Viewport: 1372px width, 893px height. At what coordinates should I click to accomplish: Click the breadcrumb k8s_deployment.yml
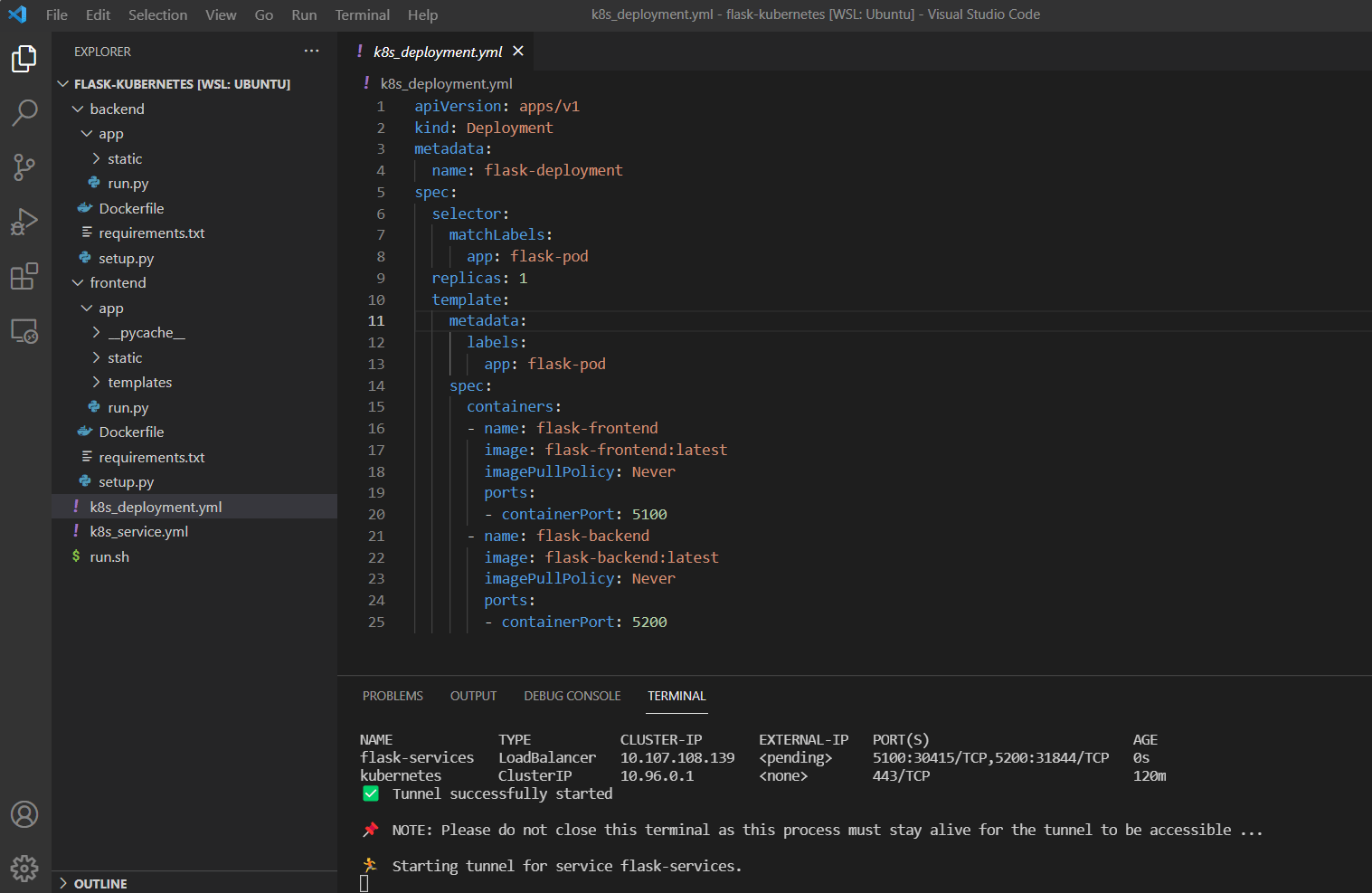[446, 83]
